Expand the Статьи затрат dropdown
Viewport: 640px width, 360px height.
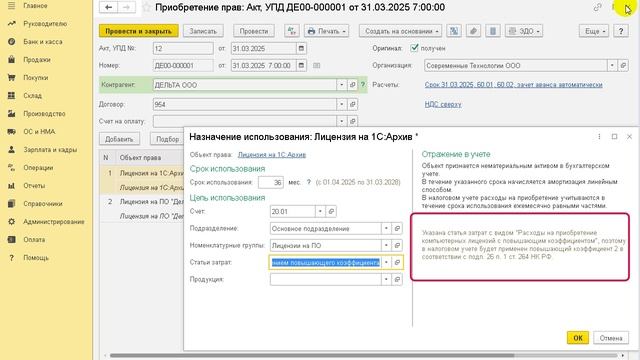pyautogui.click(x=386, y=262)
